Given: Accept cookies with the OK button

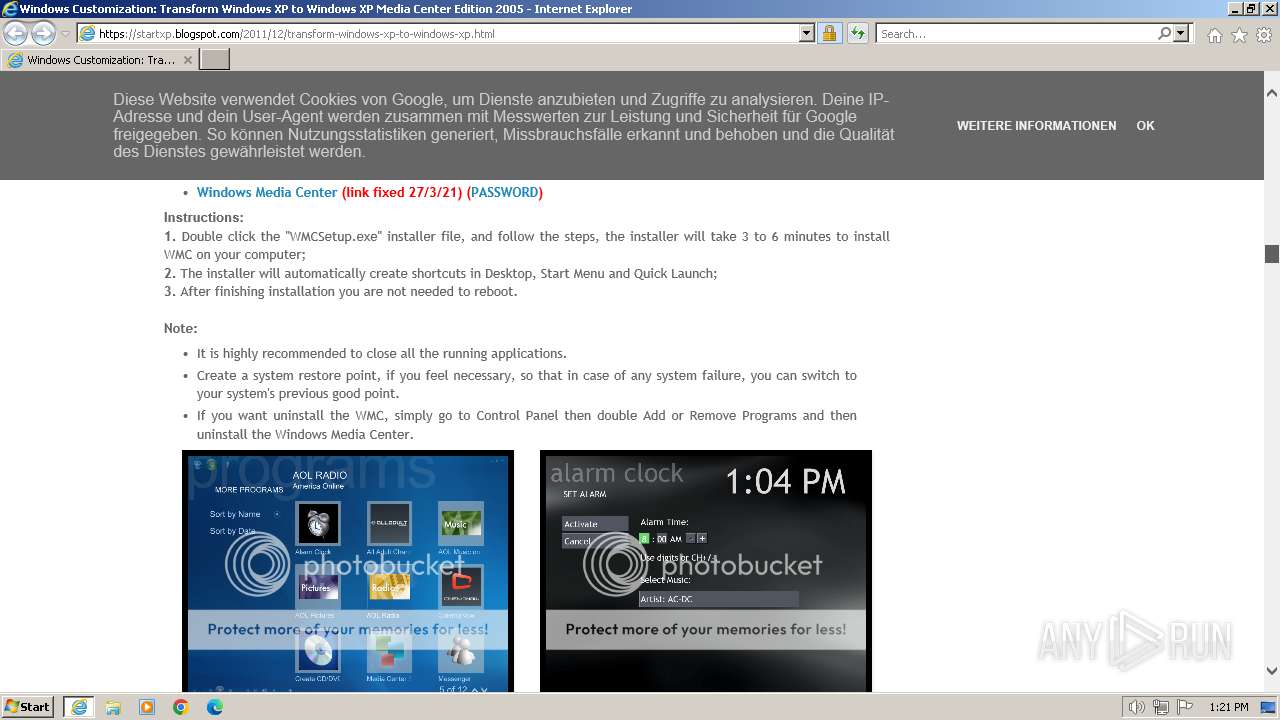Looking at the screenshot, I should [1145, 126].
